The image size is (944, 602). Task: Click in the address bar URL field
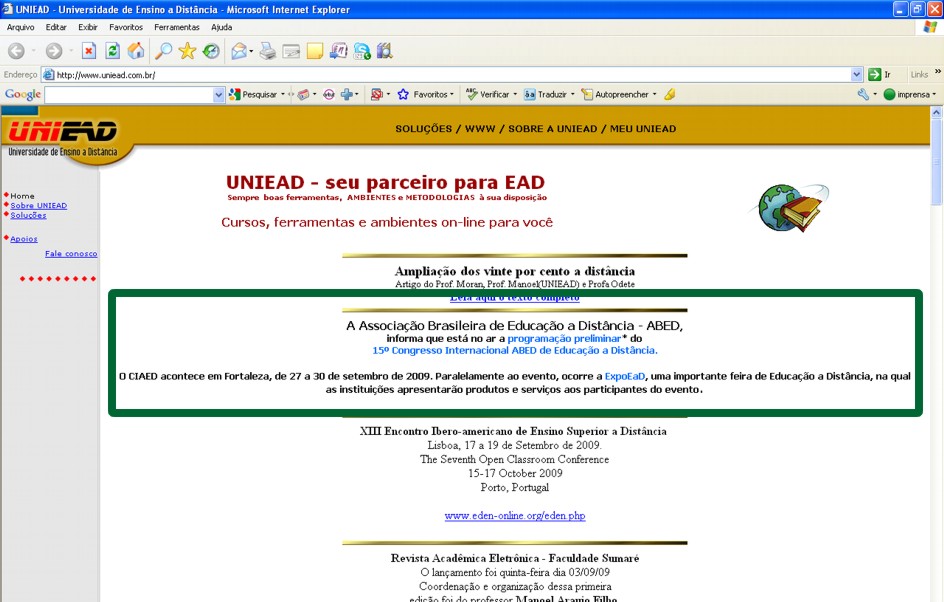coord(452,75)
